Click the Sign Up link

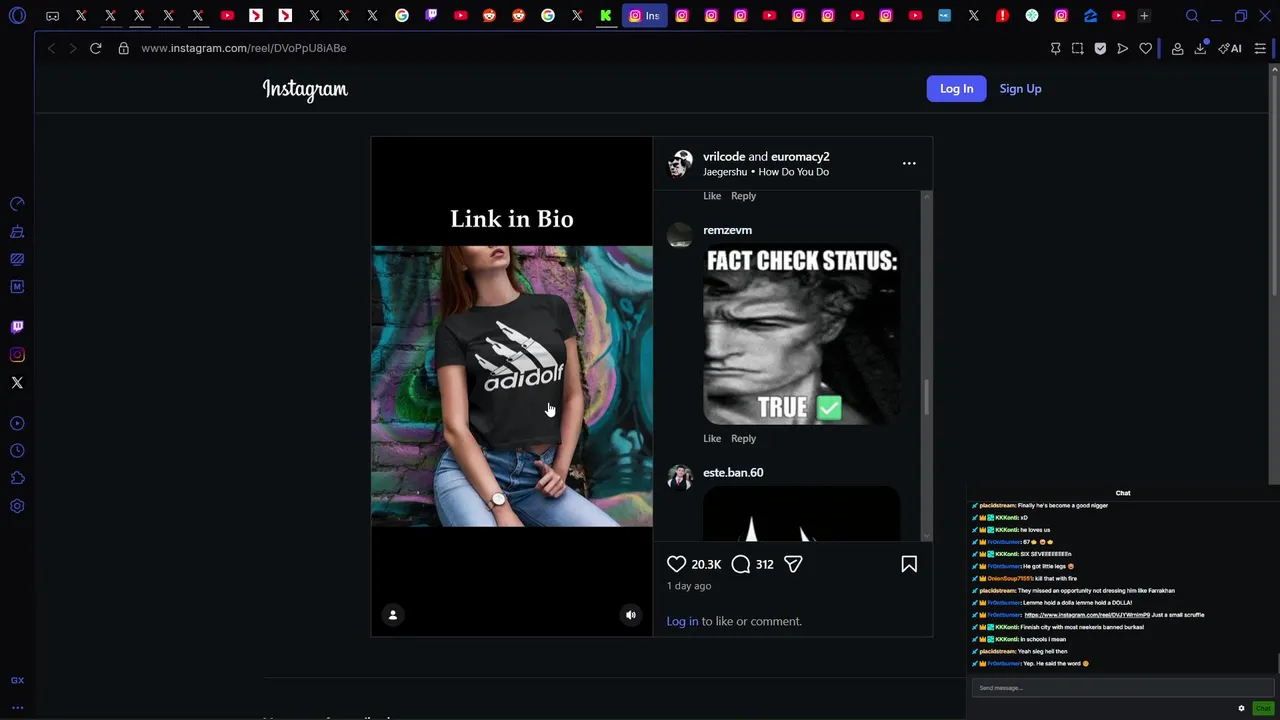click(x=1020, y=88)
